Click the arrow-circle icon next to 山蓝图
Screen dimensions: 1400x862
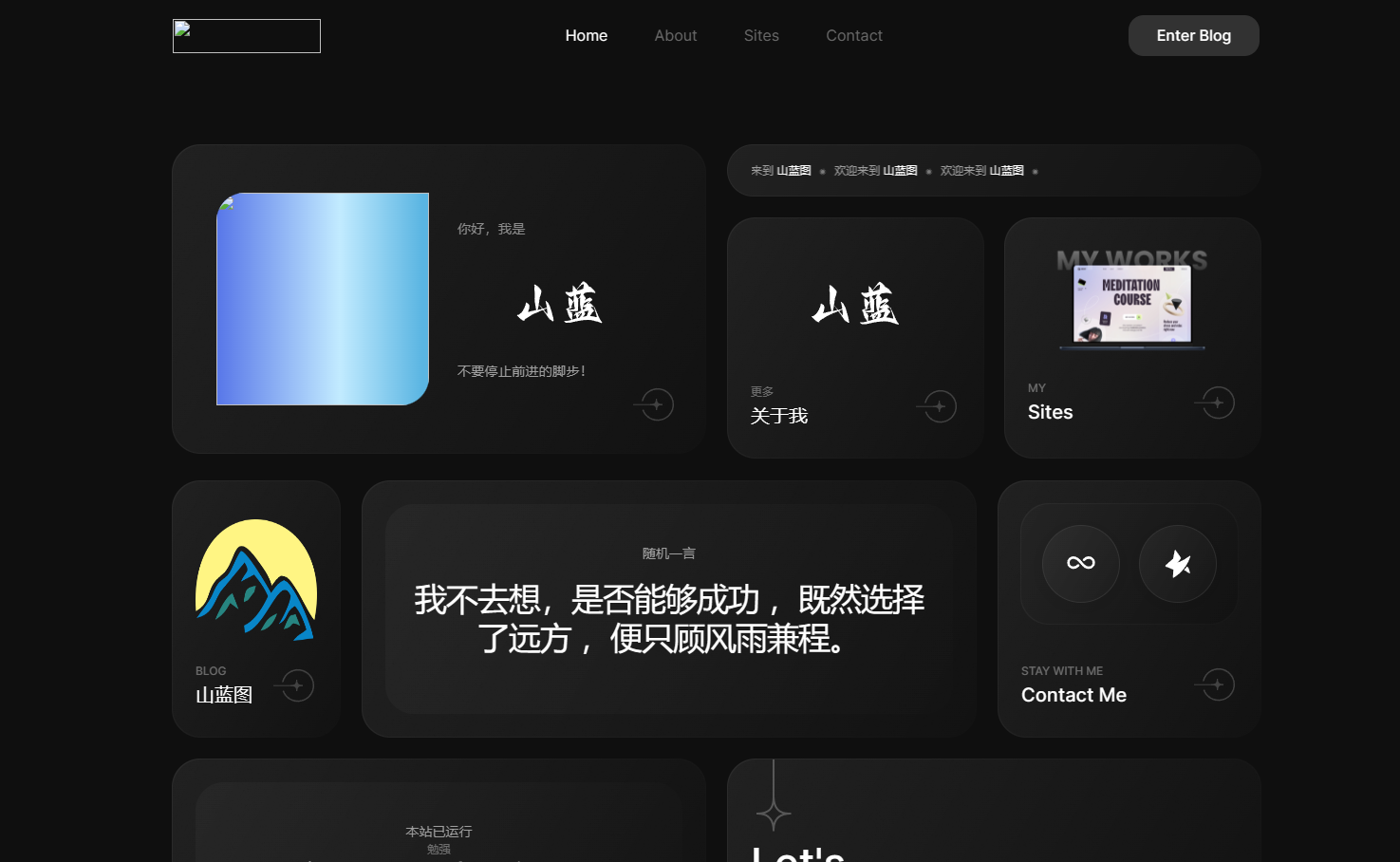click(x=294, y=684)
